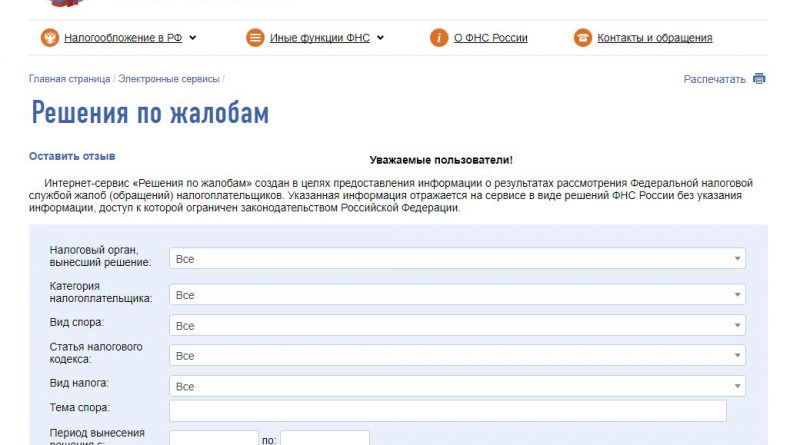Click the Уважаемые пользователи! text
Image resolution: width=800 pixels, height=445 pixels.
pos(441,160)
